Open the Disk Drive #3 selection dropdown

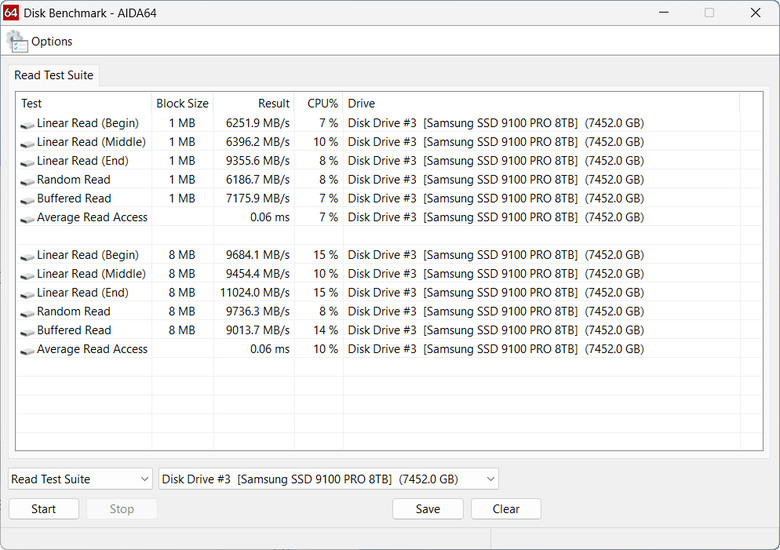[x=328, y=479]
